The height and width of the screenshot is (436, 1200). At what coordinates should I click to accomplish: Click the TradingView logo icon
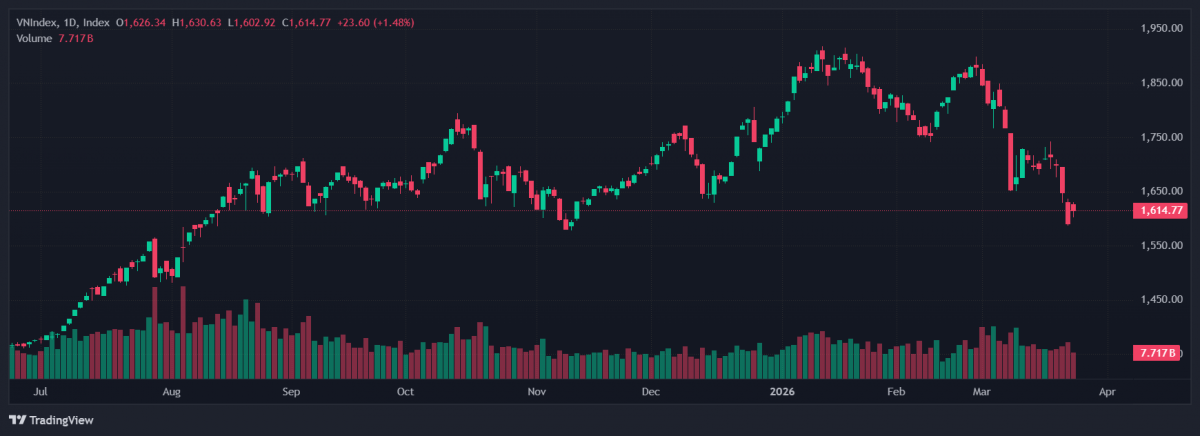(17, 420)
